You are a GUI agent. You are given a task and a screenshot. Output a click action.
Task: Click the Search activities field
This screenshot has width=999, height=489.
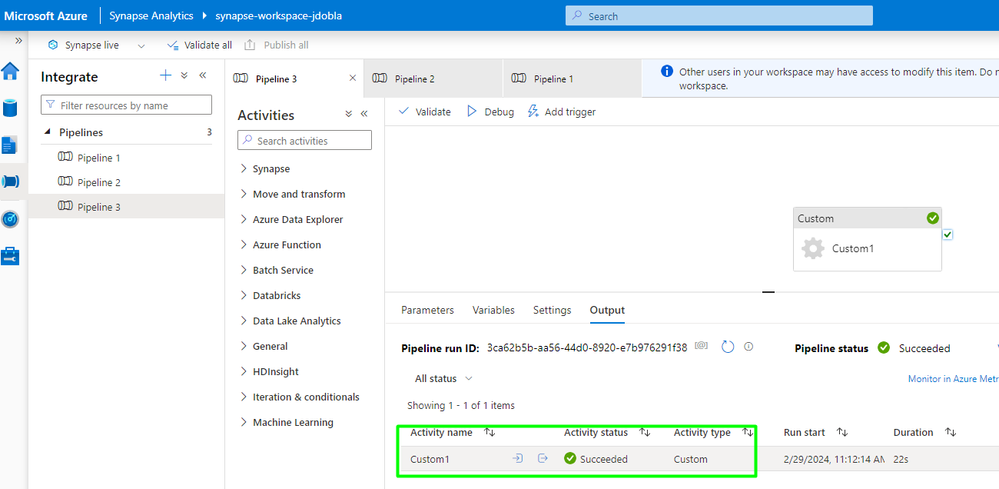[305, 140]
